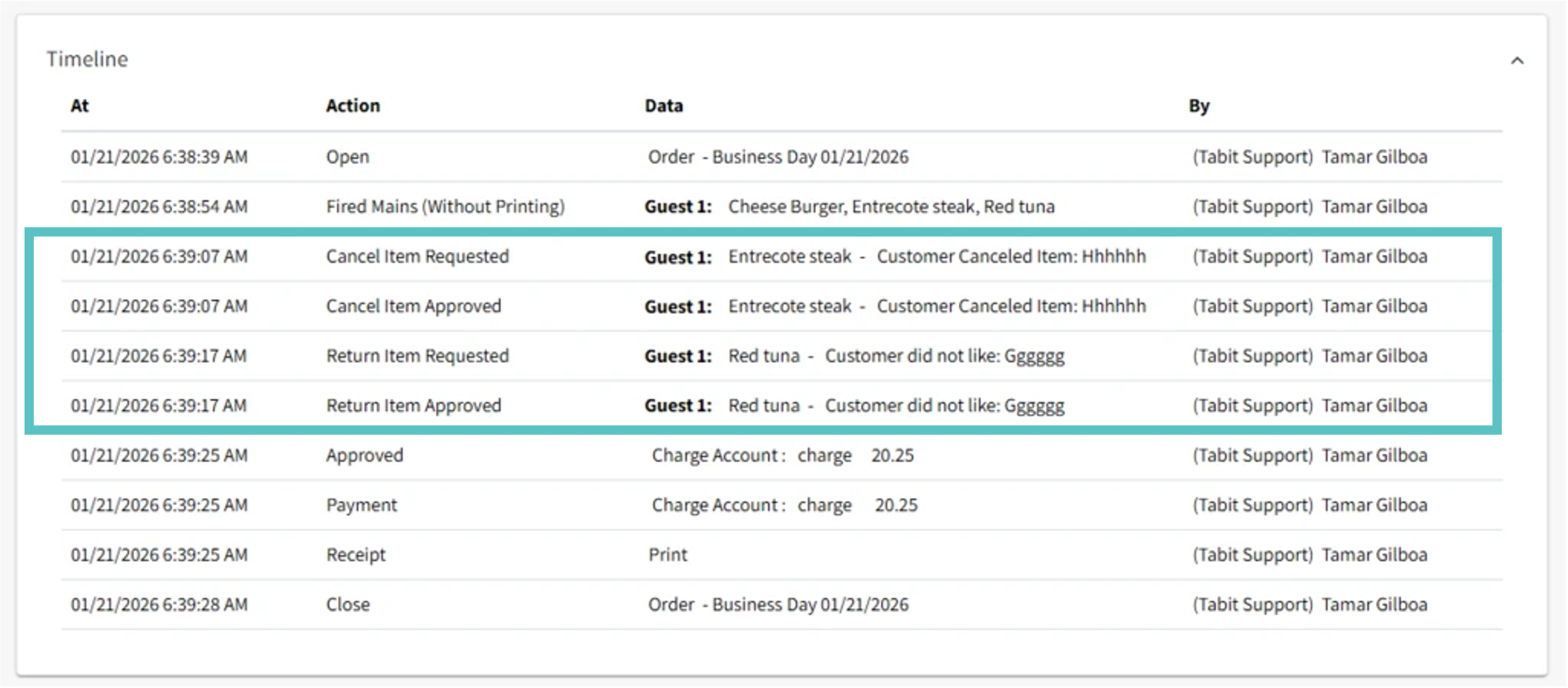
Task: Click the Timeline panel title
Action: click(x=87, y=59)
